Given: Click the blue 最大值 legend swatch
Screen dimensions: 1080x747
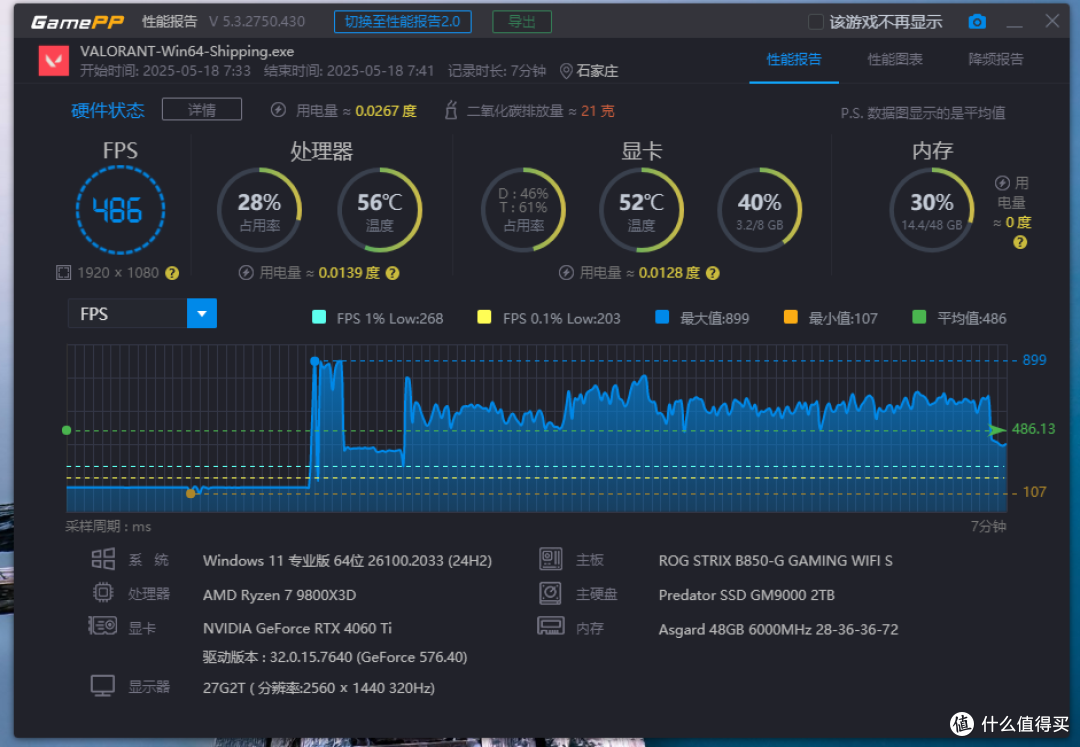Looking at the screenshot, I should coord(662,317).
